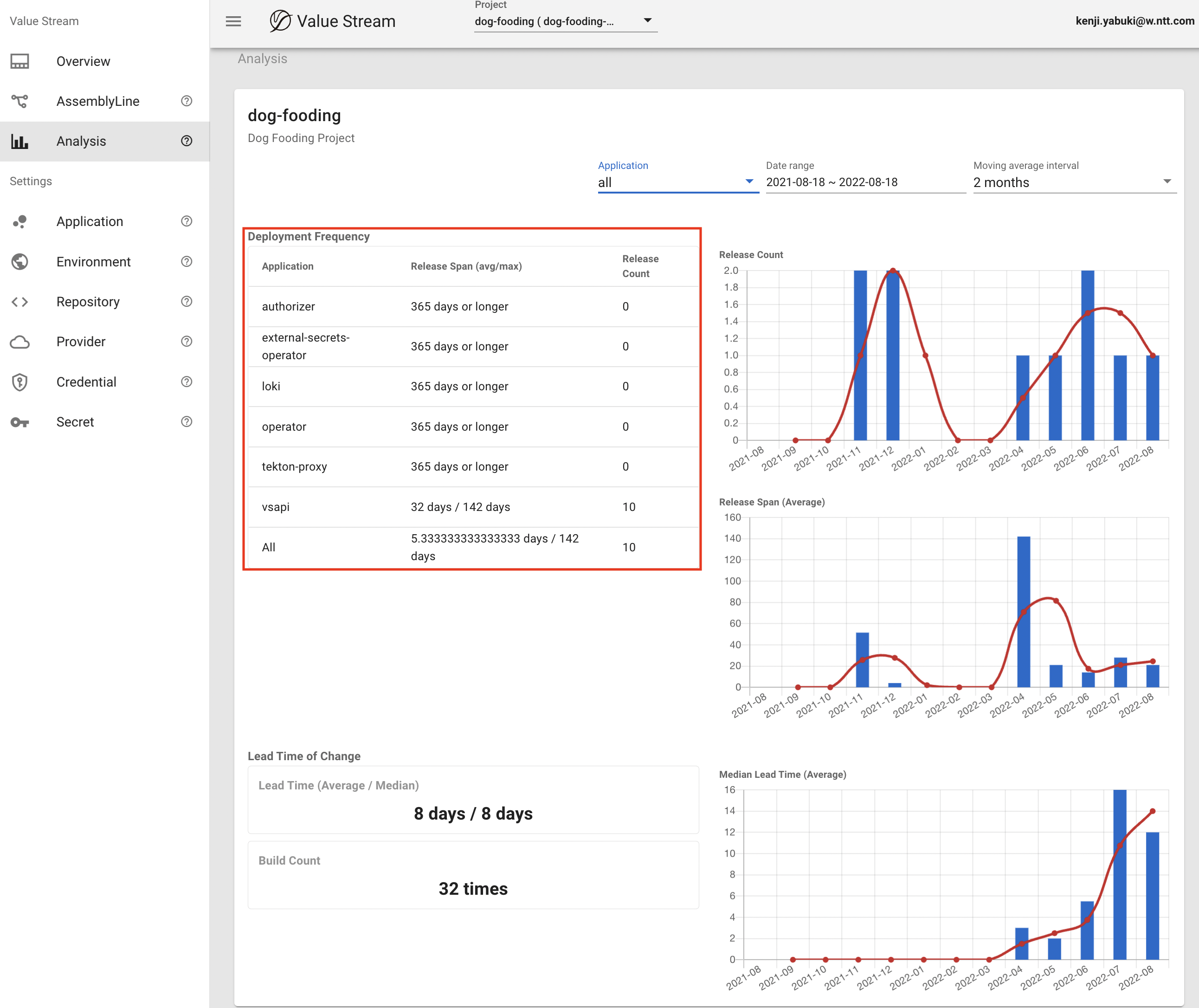Click the hamburger menu icon
The width and height of the screenshot is (1199, 1008).
click(233, 21)
